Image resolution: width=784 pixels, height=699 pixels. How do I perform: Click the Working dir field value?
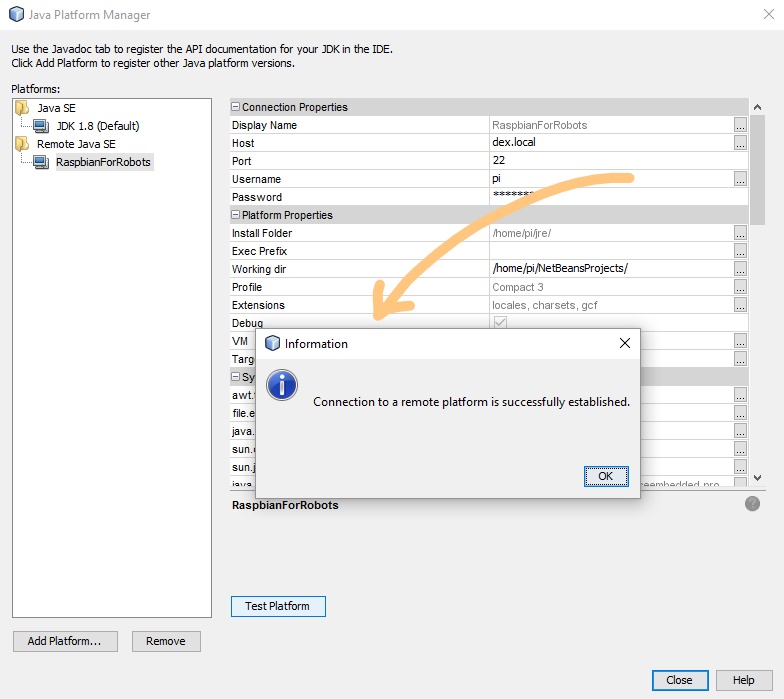pyautogui.click(x=612, y=268)
